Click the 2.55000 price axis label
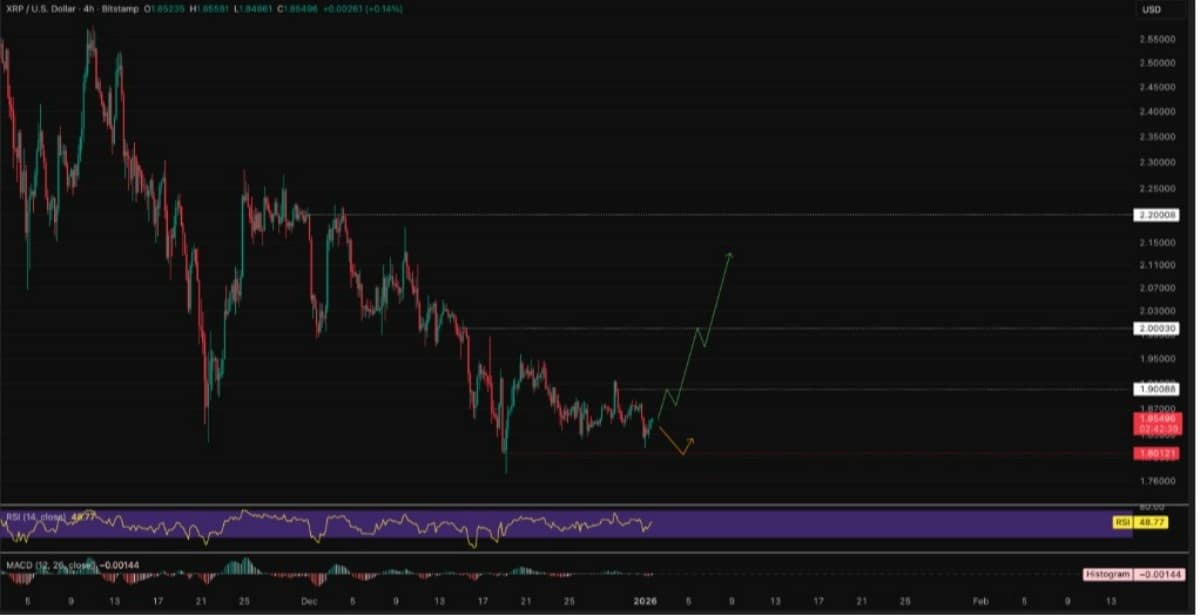Viewport: 1200px width, 616px height. [x=1158, y=40]
